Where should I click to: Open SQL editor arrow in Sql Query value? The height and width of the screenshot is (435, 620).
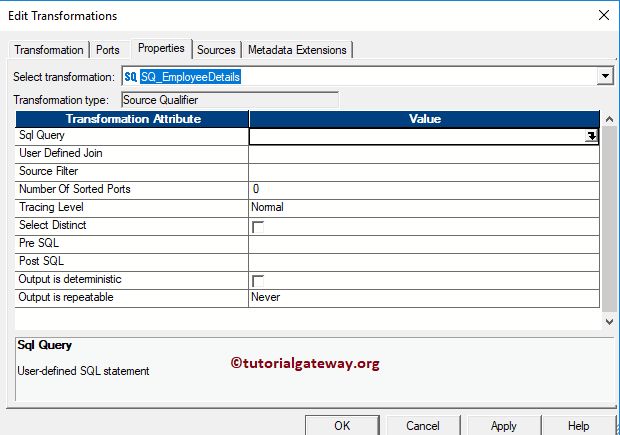pos(591,136)
